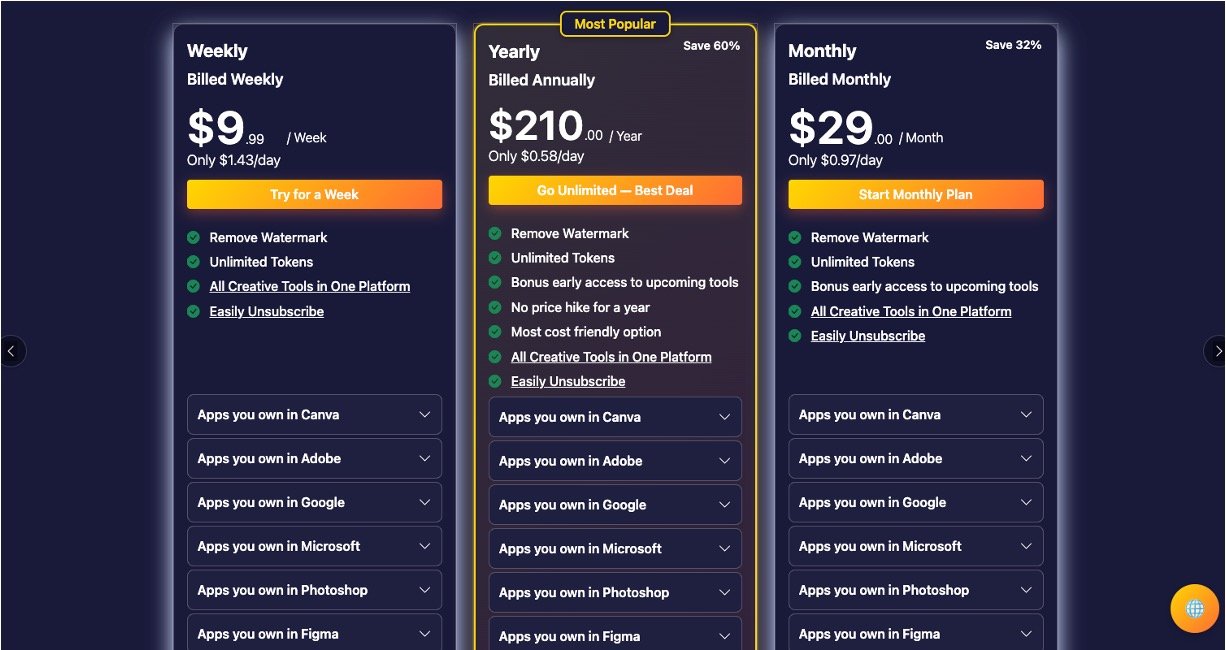
Task: Click the Try for a Week button
Action: click(314, 195)
